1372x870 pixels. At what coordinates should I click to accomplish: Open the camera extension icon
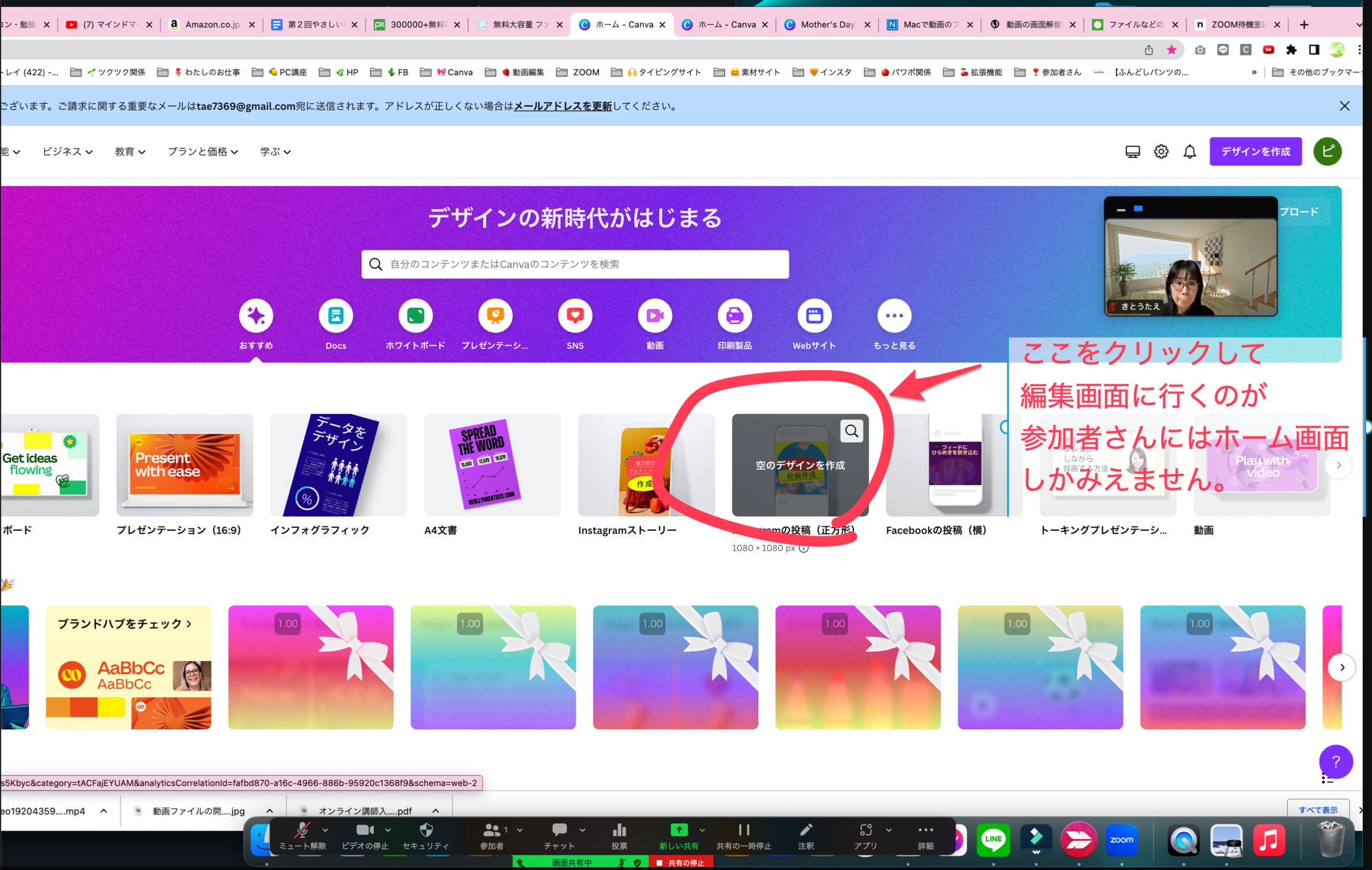[x=1200, y=50]
